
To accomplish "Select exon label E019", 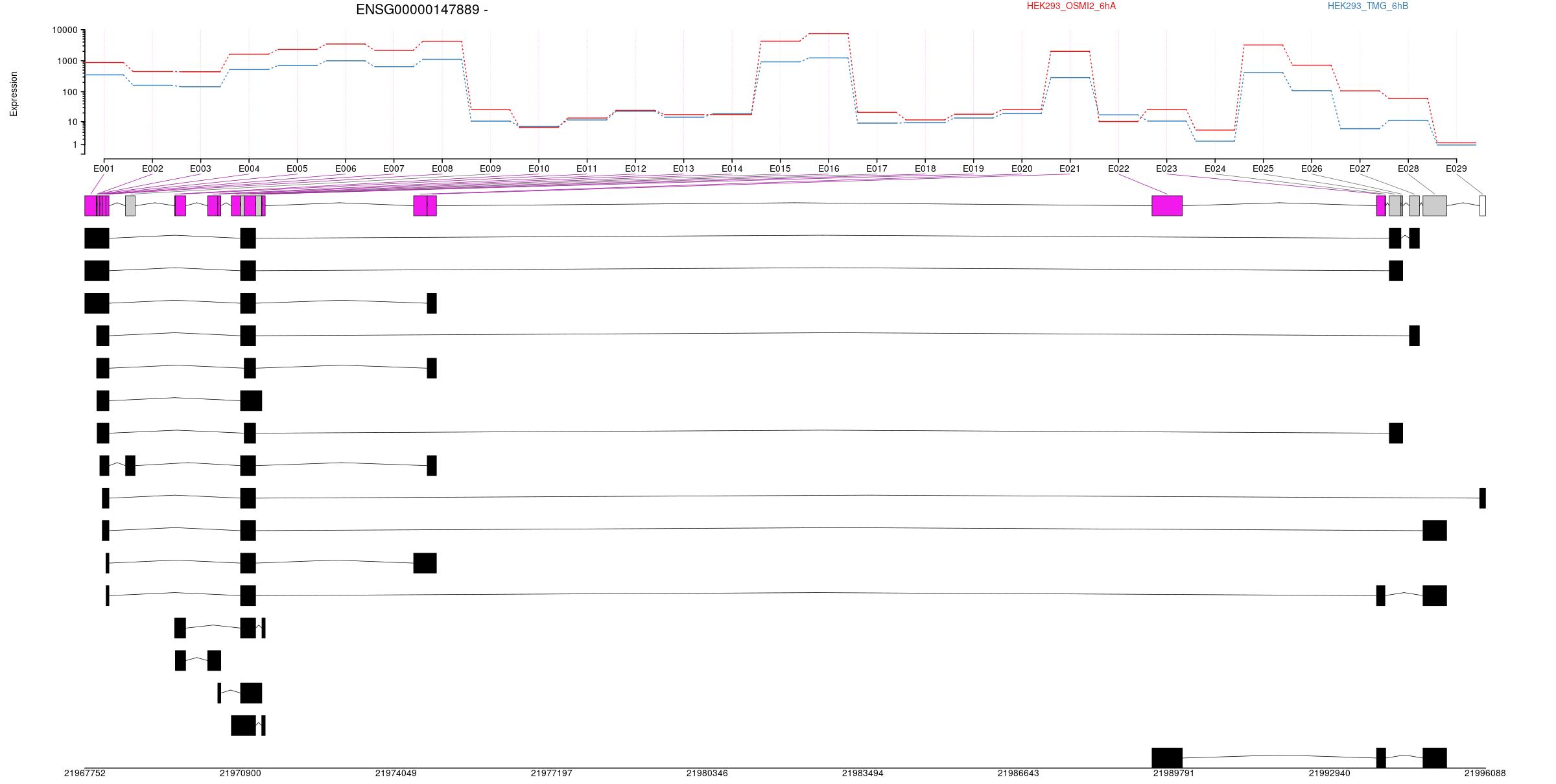I will point(973,168).
